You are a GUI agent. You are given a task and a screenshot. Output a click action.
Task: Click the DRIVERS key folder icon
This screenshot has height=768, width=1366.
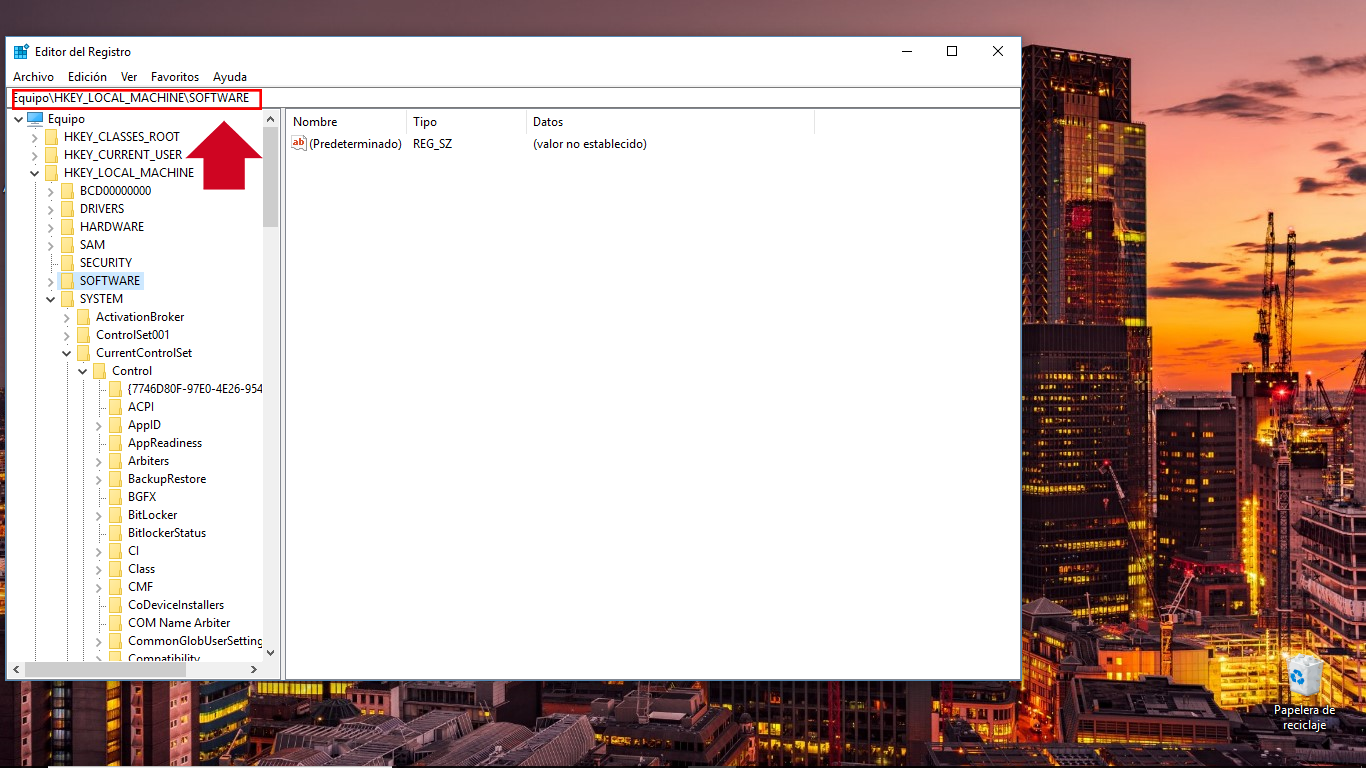pyautogui.click(x=67, y=209)
